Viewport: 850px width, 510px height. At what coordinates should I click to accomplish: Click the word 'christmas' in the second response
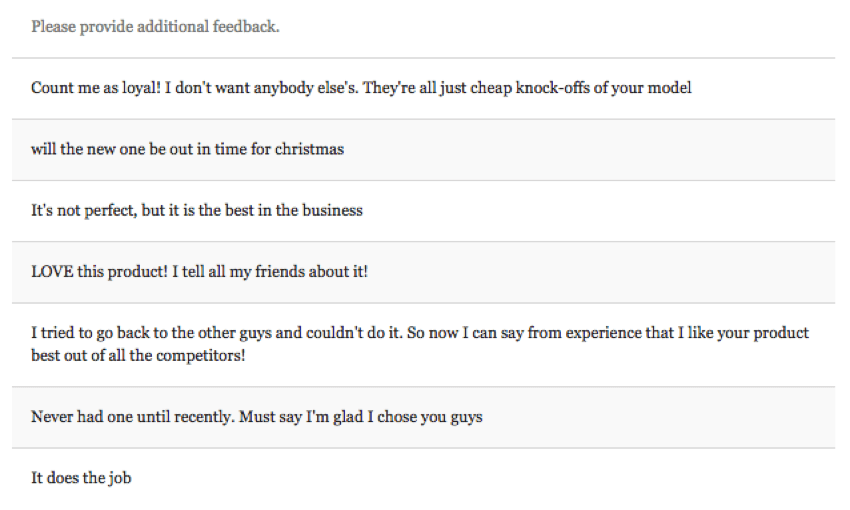(309, 149)
